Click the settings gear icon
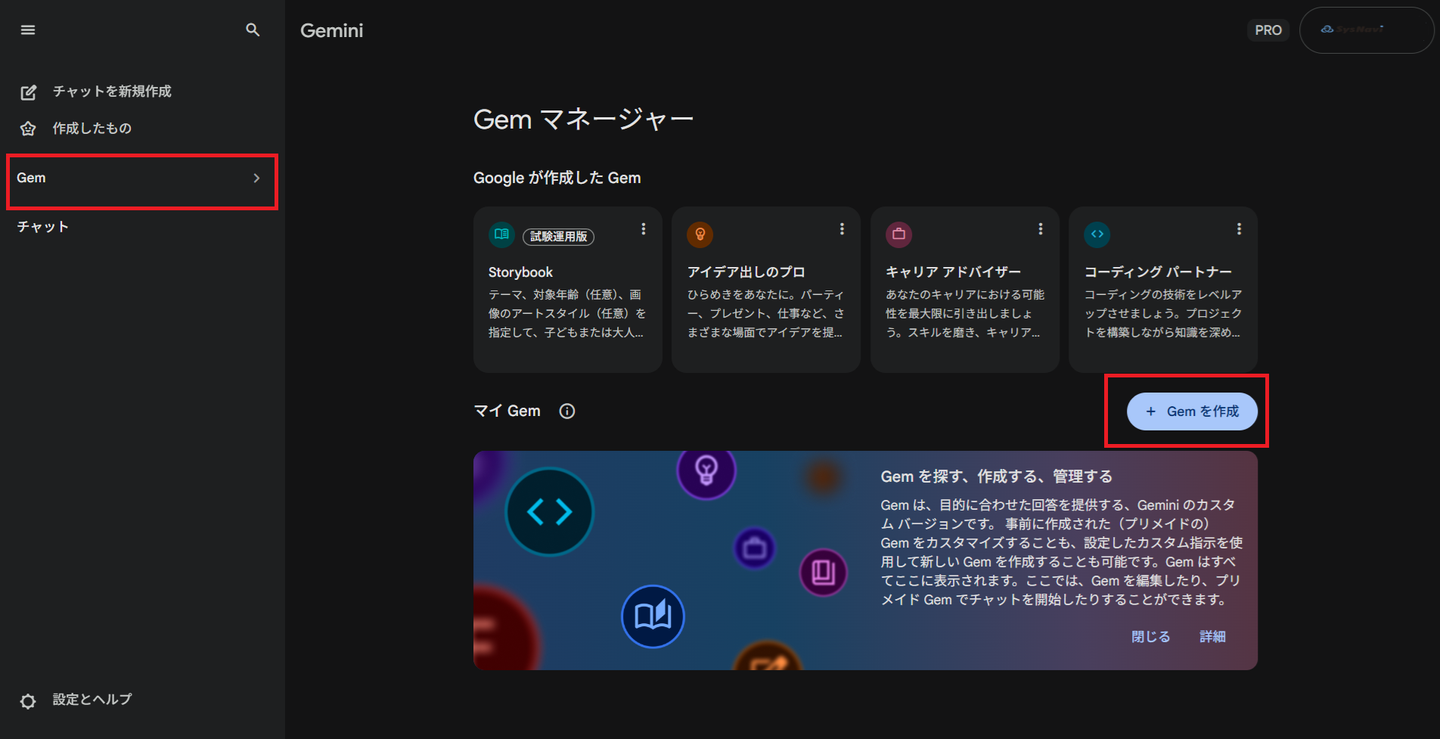The height and width of the screenshot is (739, 1440). pyautogui.click(x=29, y=700)
